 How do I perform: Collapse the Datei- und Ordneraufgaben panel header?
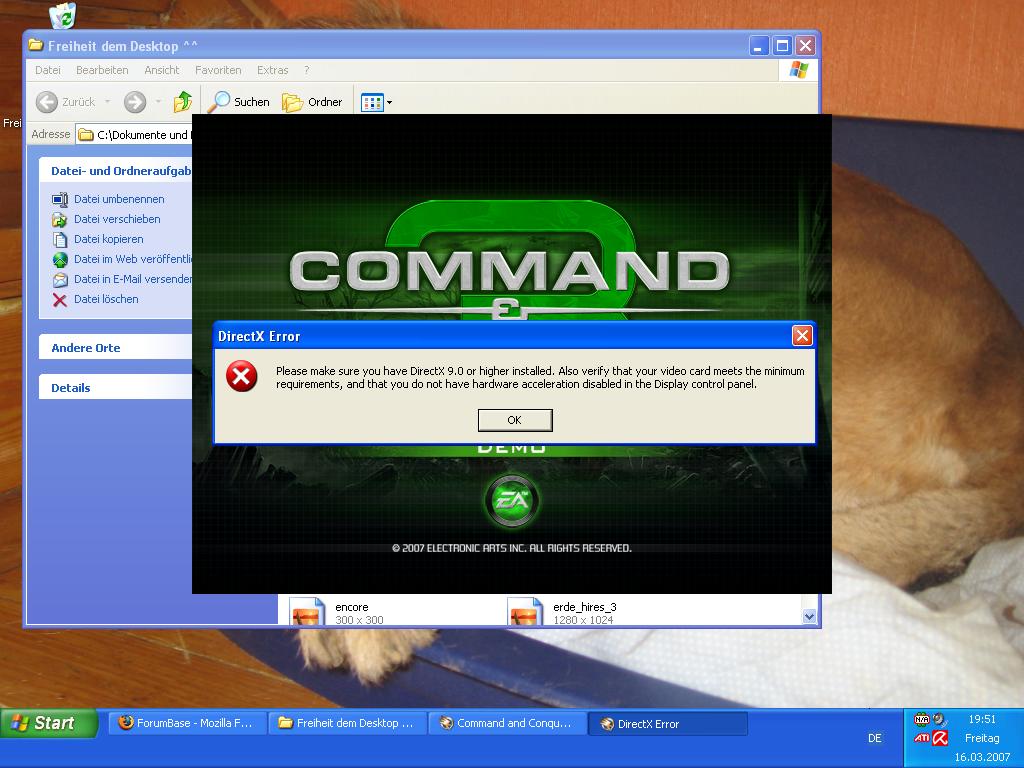coord(115,170)
